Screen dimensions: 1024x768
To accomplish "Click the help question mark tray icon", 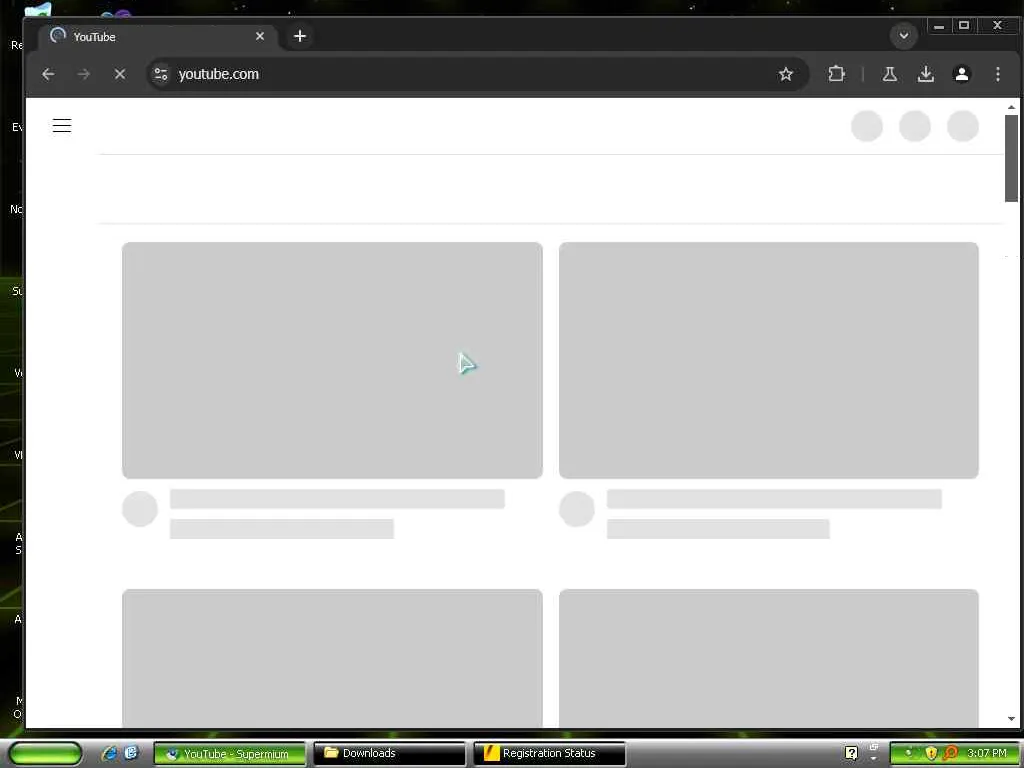I will [x=851, y=753].
